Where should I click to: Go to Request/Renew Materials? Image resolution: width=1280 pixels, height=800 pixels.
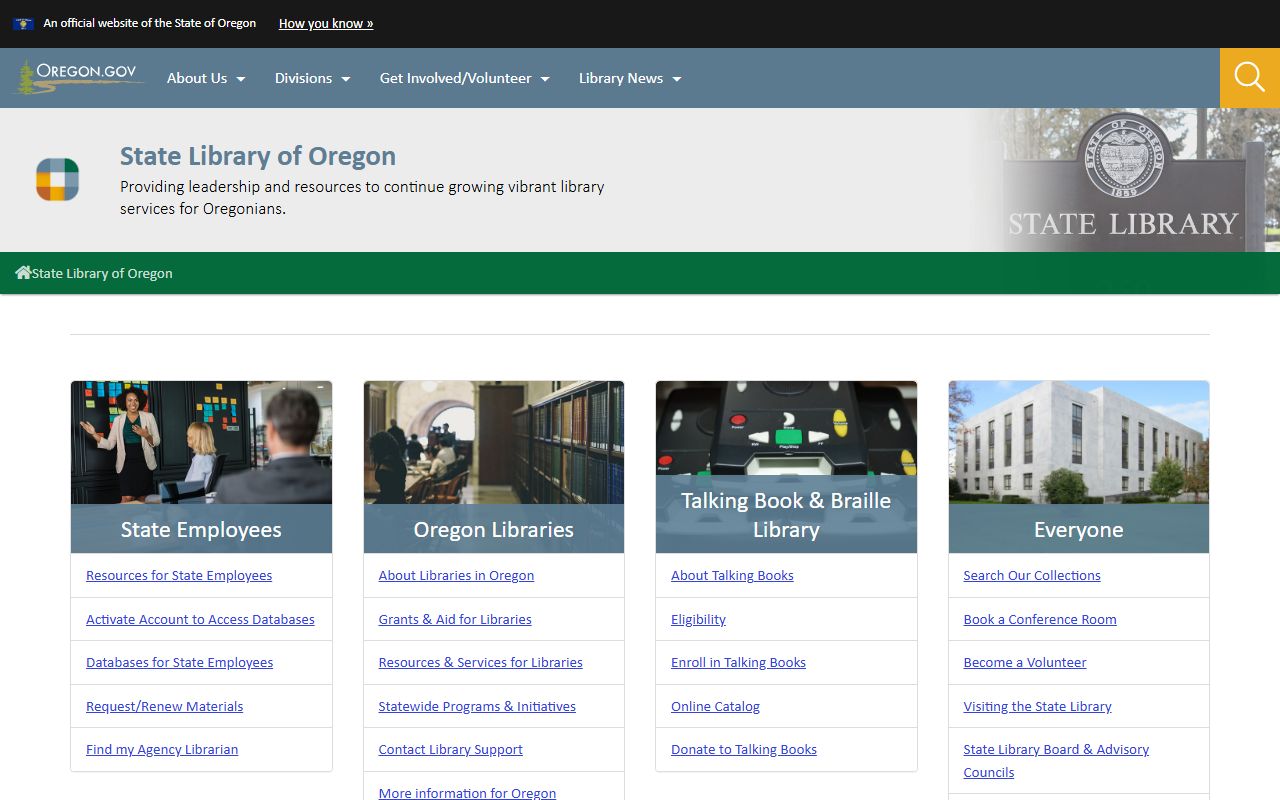(165, 706)
